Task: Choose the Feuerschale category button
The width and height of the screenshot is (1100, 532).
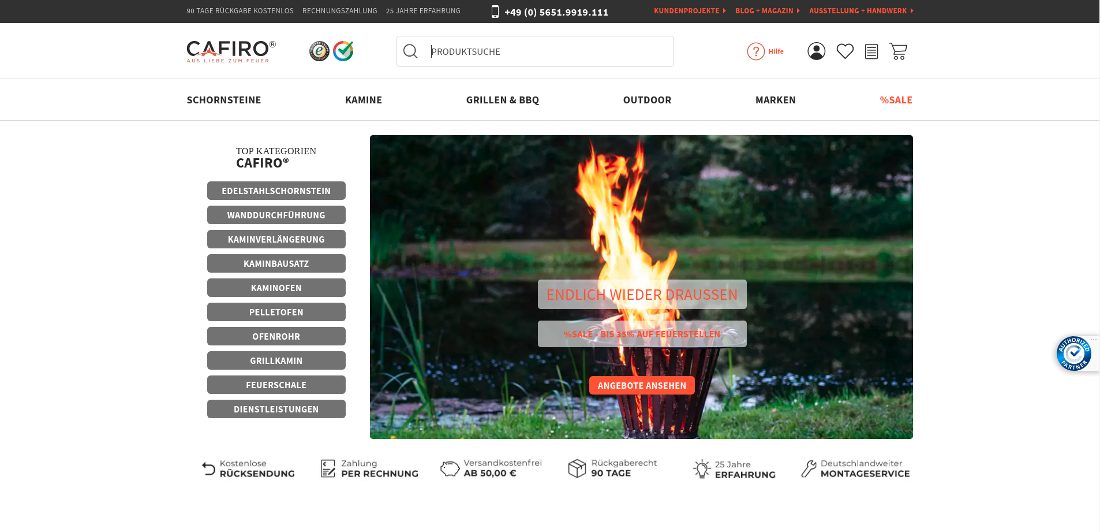Action: pyautogui.click(x=276, y=385)
